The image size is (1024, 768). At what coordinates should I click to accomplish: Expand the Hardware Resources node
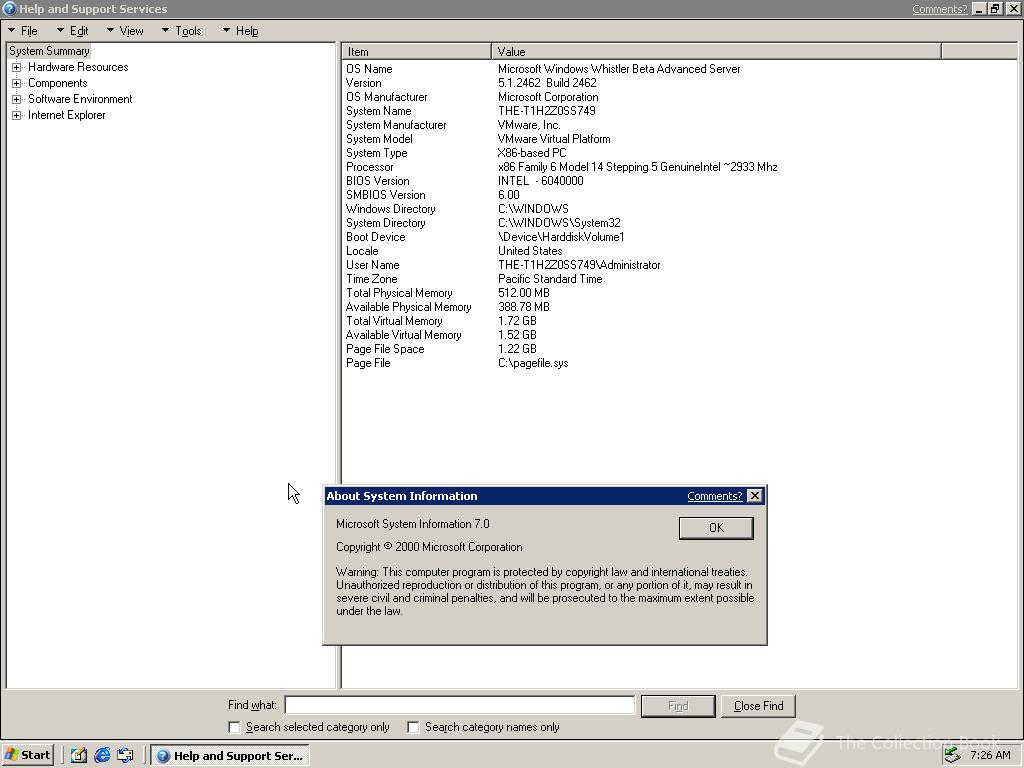(16, 67)
